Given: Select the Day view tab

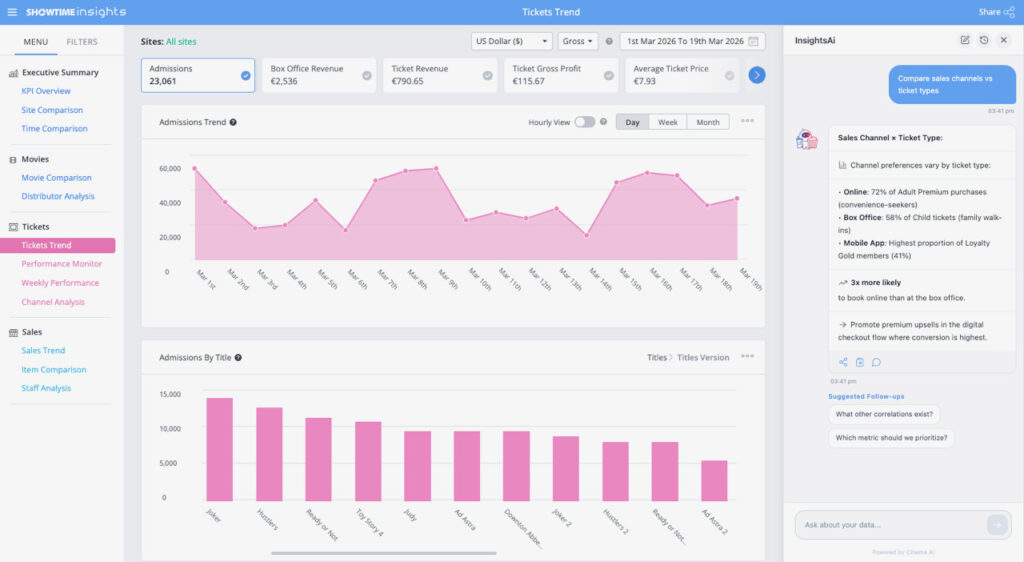Looking at the screenshot, I should (x=632, y=122).
